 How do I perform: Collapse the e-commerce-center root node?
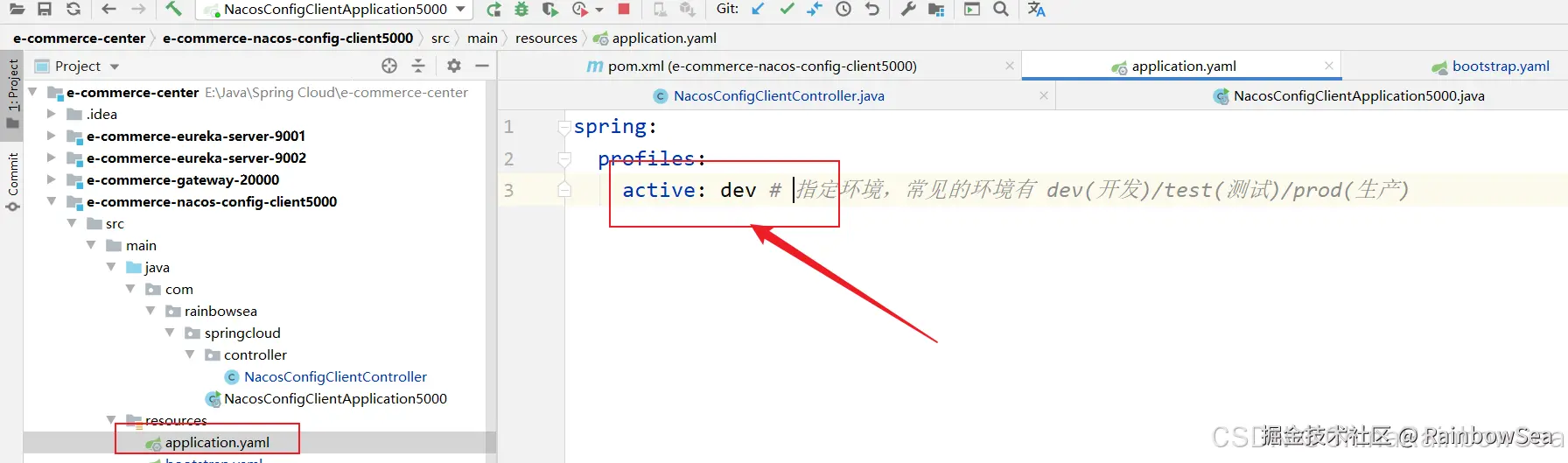pyautogui.click(x=32, y=92)
